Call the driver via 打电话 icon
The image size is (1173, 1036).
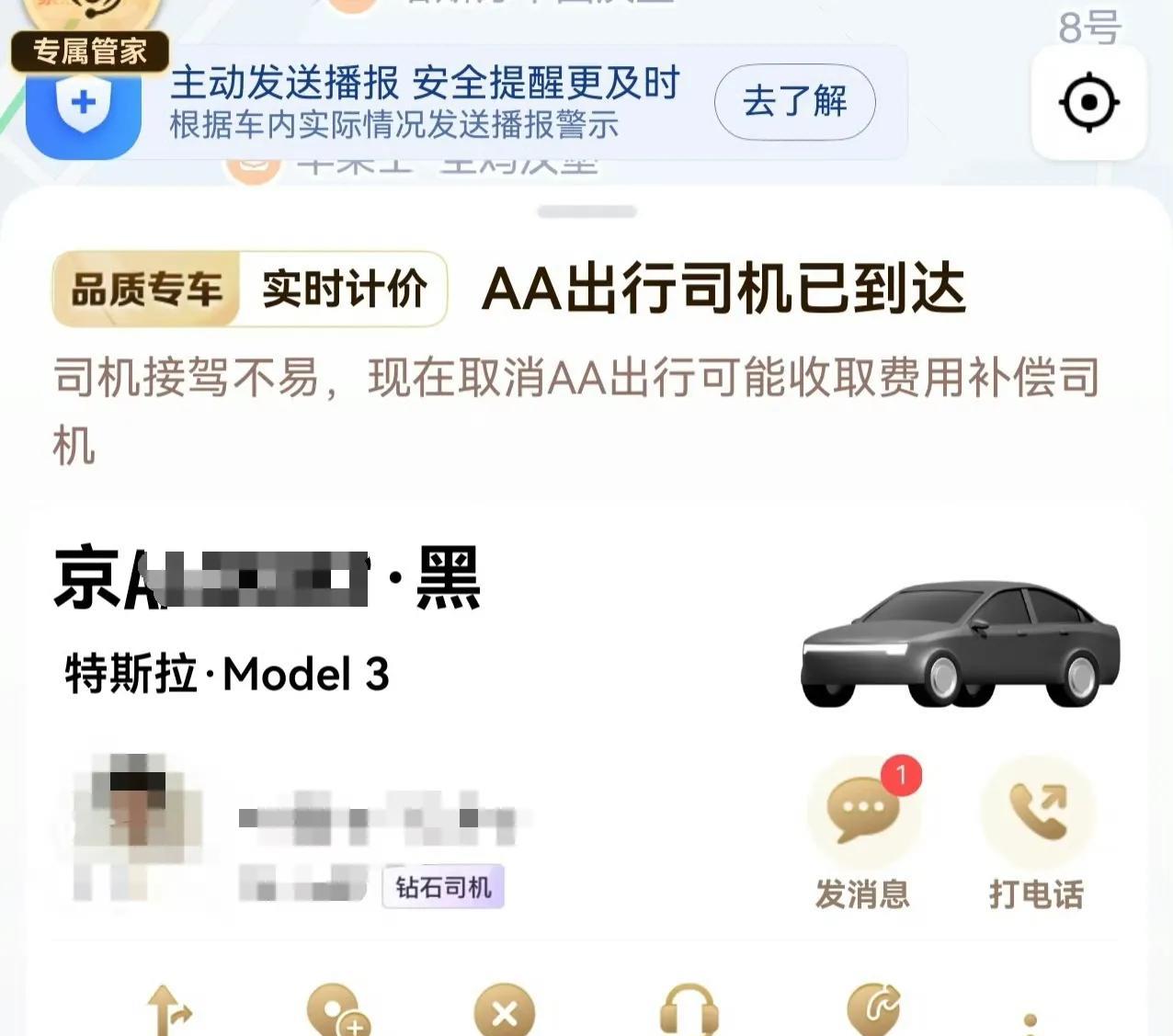(x=1038, y=810)
